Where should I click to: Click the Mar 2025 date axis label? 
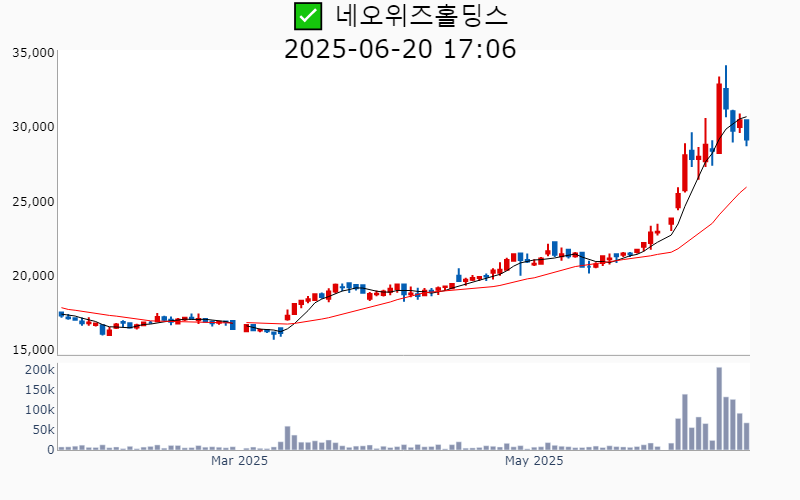239,461
